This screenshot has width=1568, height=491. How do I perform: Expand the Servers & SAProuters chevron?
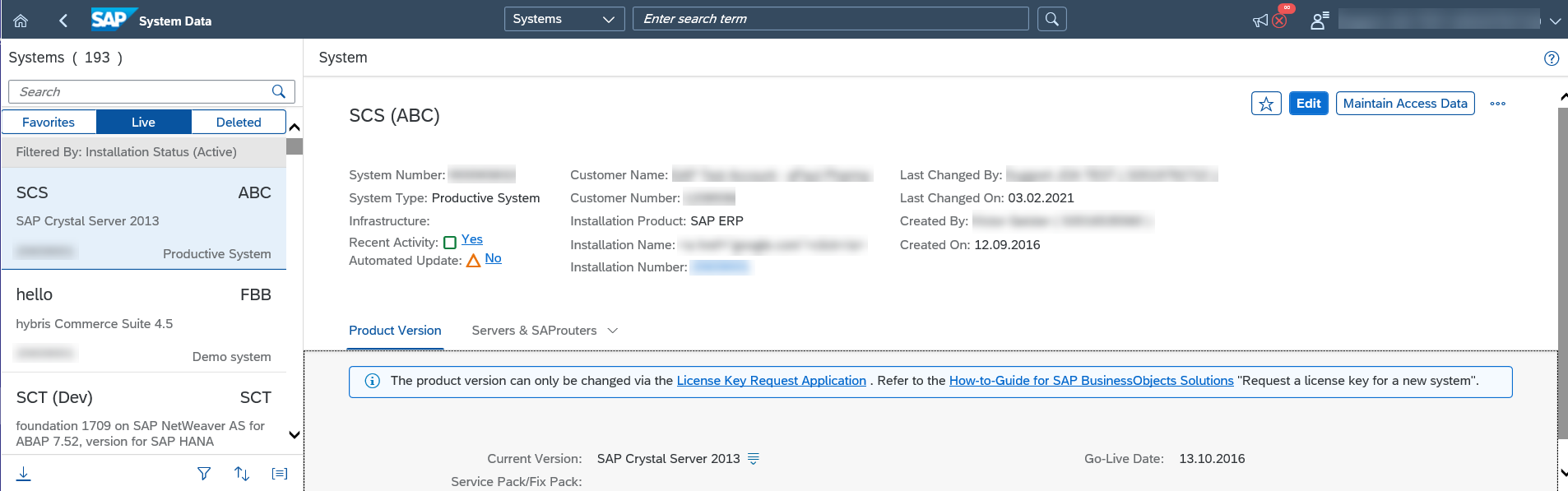pos(613,331)
